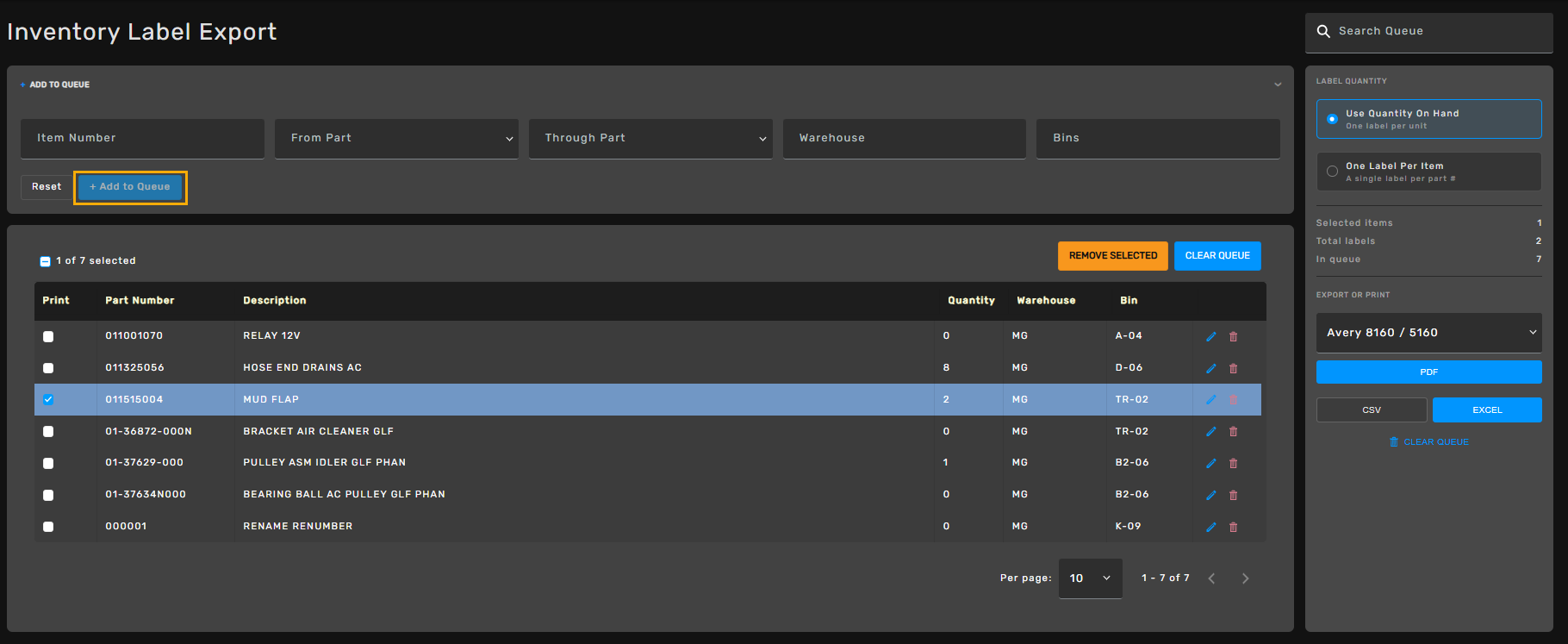Click the Search Queue field

(1428, 32)
